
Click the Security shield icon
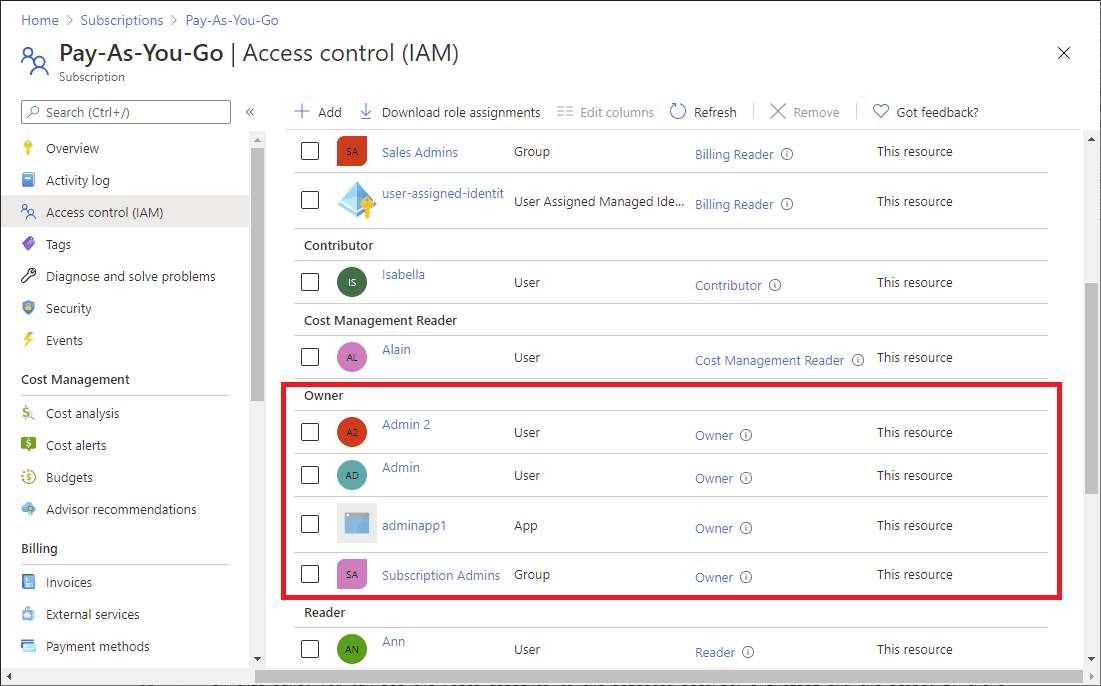(28, 308)
